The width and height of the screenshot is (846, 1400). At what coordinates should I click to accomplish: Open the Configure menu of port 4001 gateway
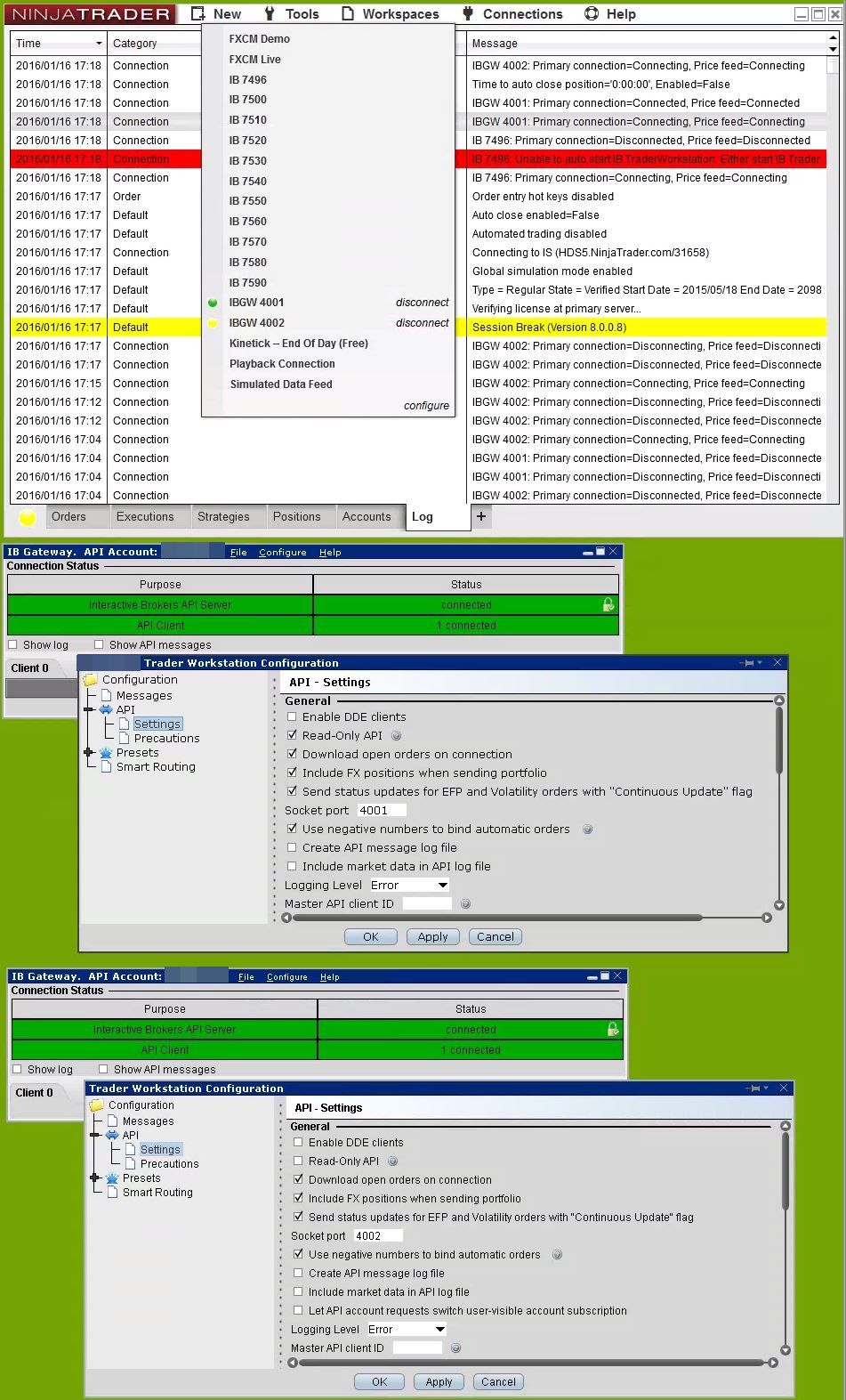click(283, 553)
